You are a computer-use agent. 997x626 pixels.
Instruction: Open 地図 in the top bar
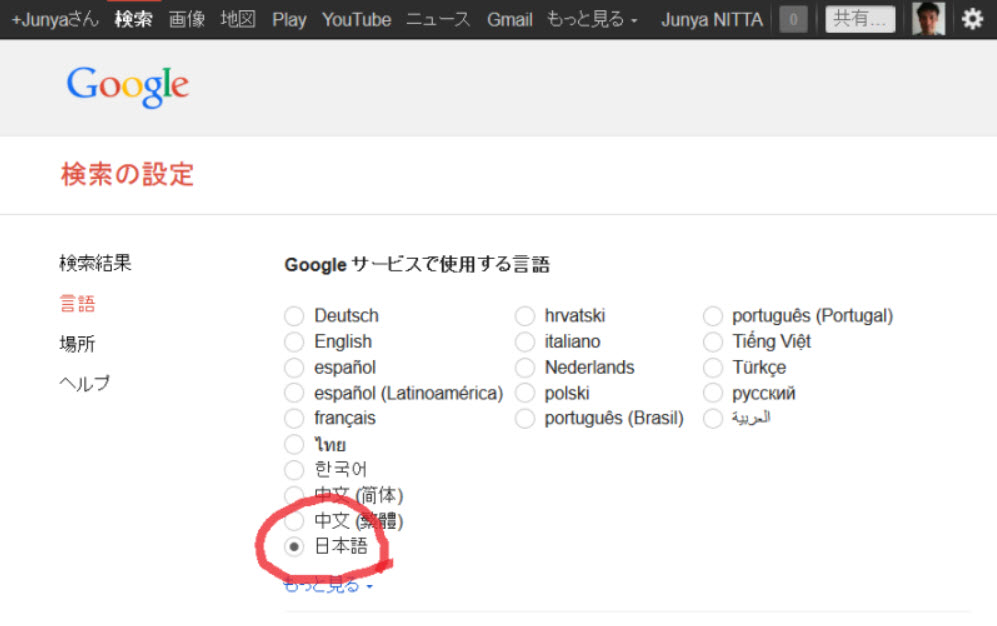(x=238, y=19)
